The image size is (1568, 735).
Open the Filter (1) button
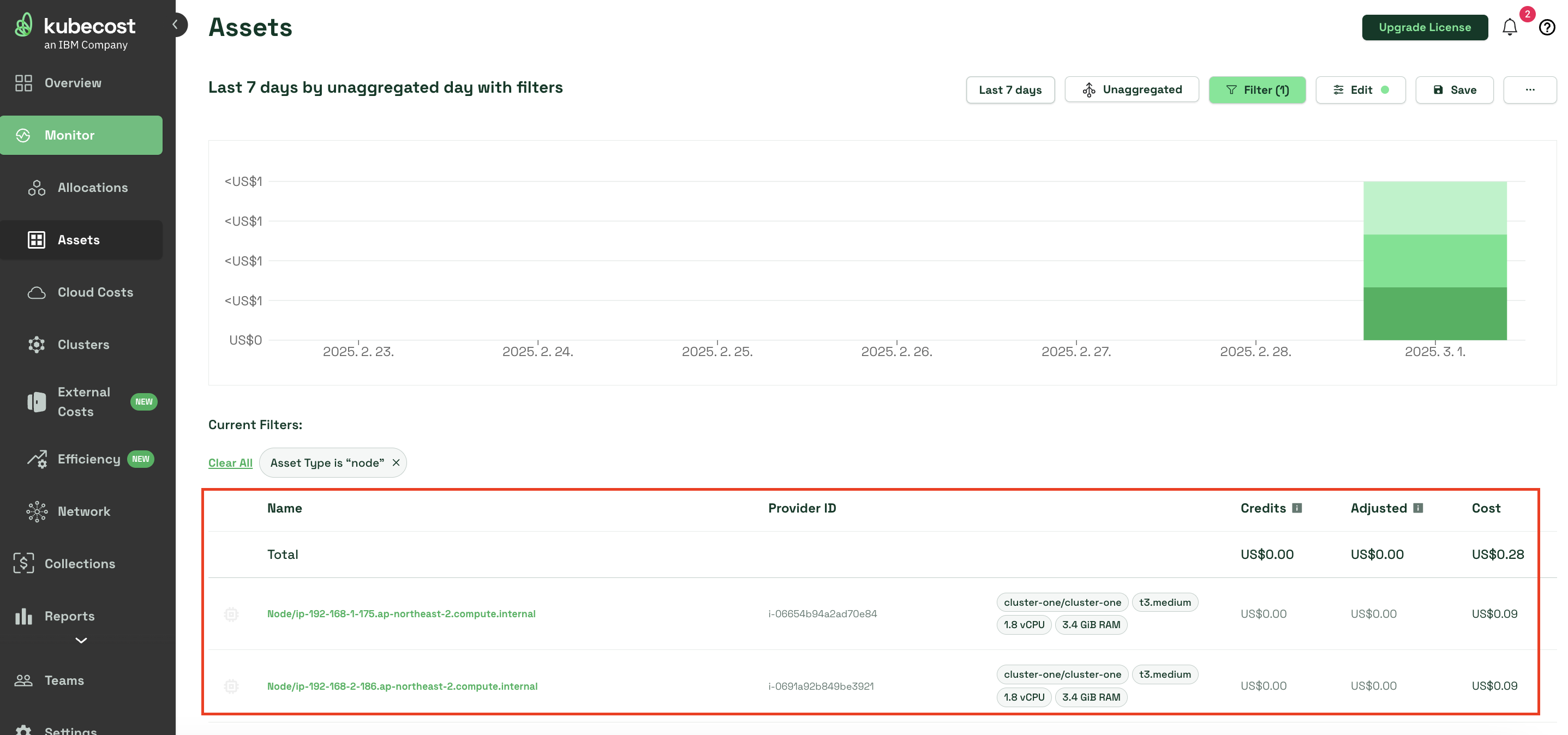tap(1257, 90)
